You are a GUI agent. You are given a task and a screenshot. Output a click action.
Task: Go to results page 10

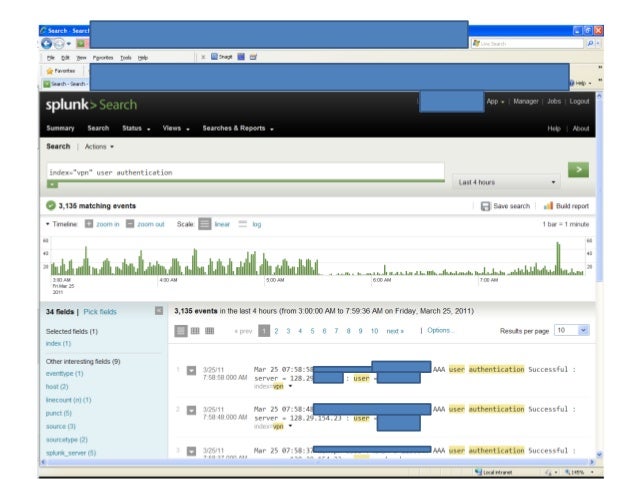click(x=374, y=331)
